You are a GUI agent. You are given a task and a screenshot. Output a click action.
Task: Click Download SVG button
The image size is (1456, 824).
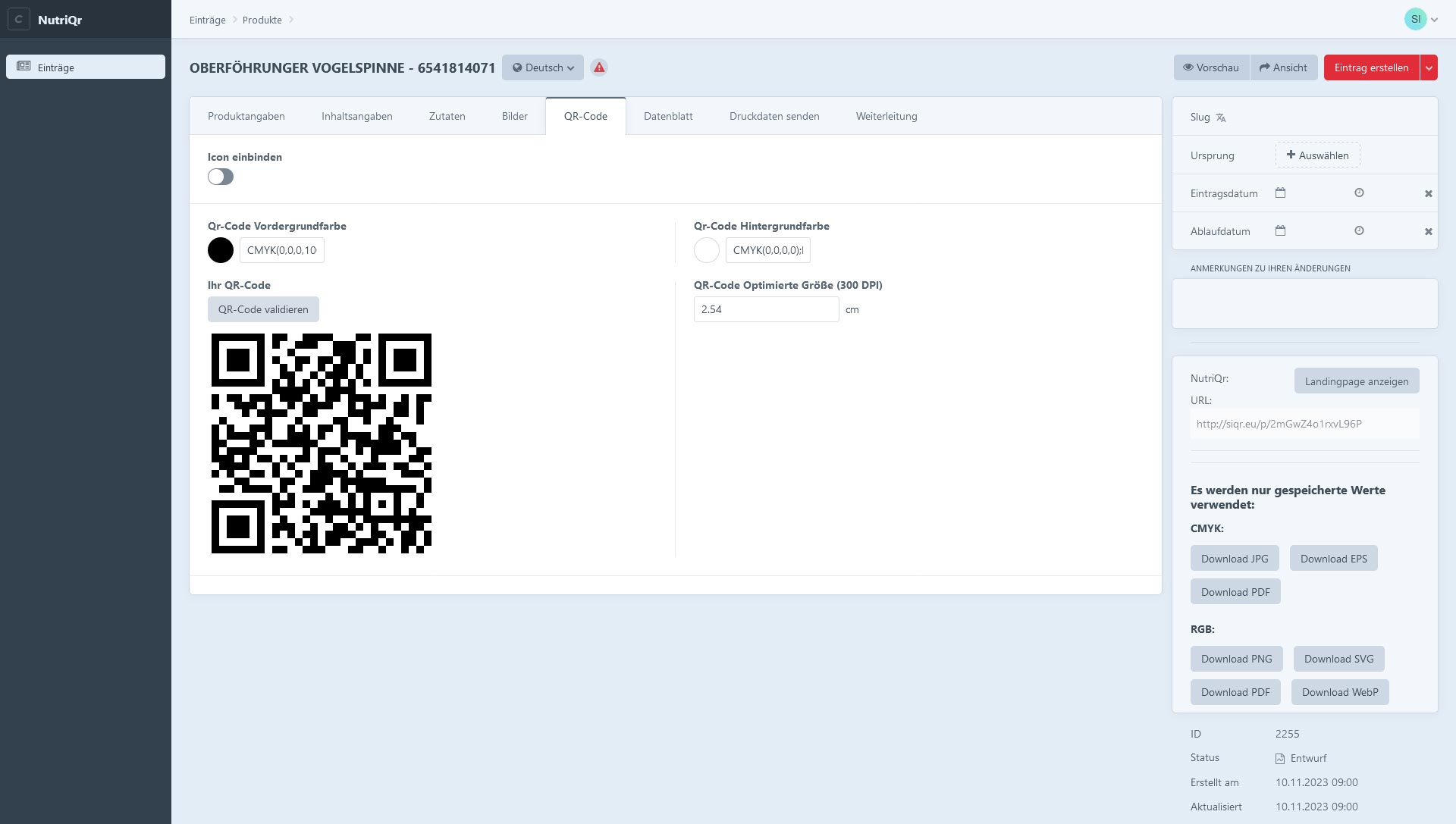[x=1338, y=659]
